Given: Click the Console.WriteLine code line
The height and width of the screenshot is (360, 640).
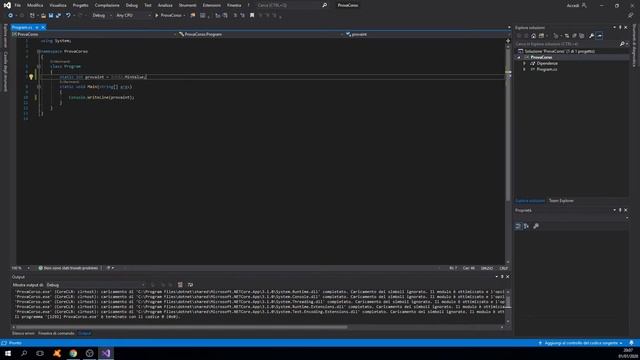Looking at the screenshot, I should pos(101,98).
